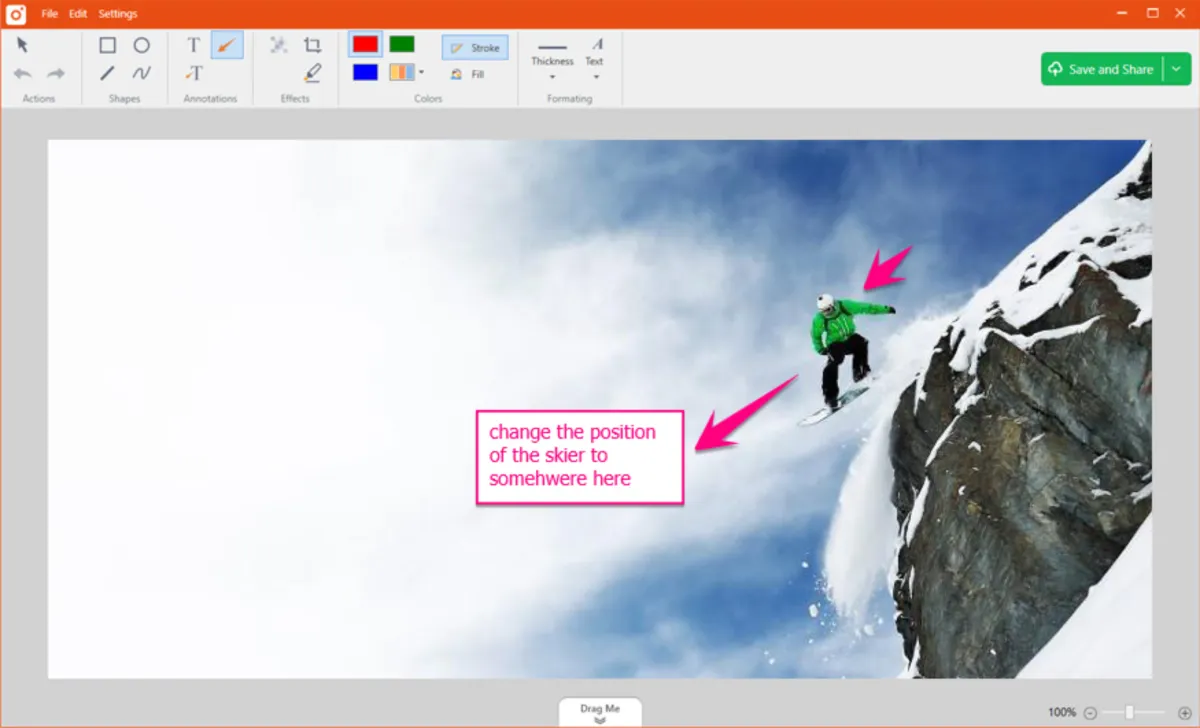The image size is (1200, 728).
Task: Open the Settings menu
Action: tap(118, 14)
